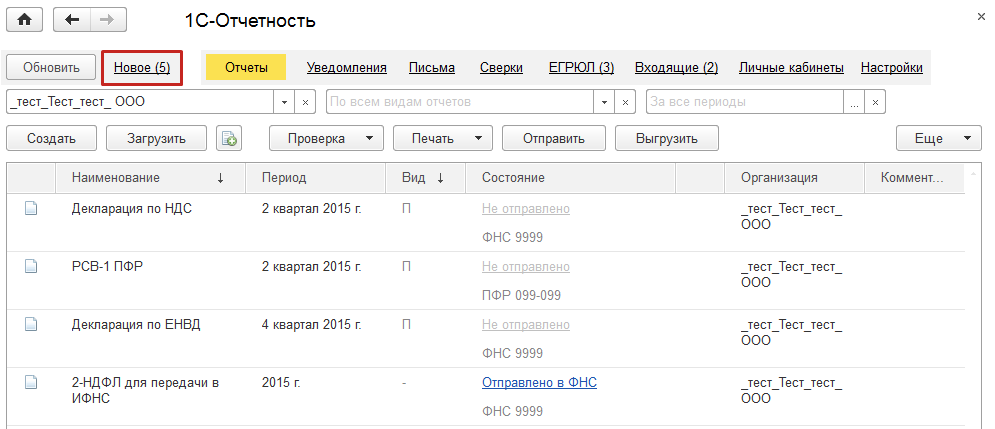Sort by the Наименование column header
The width and height of the screenshot is (995, 429).
[116, 178]
